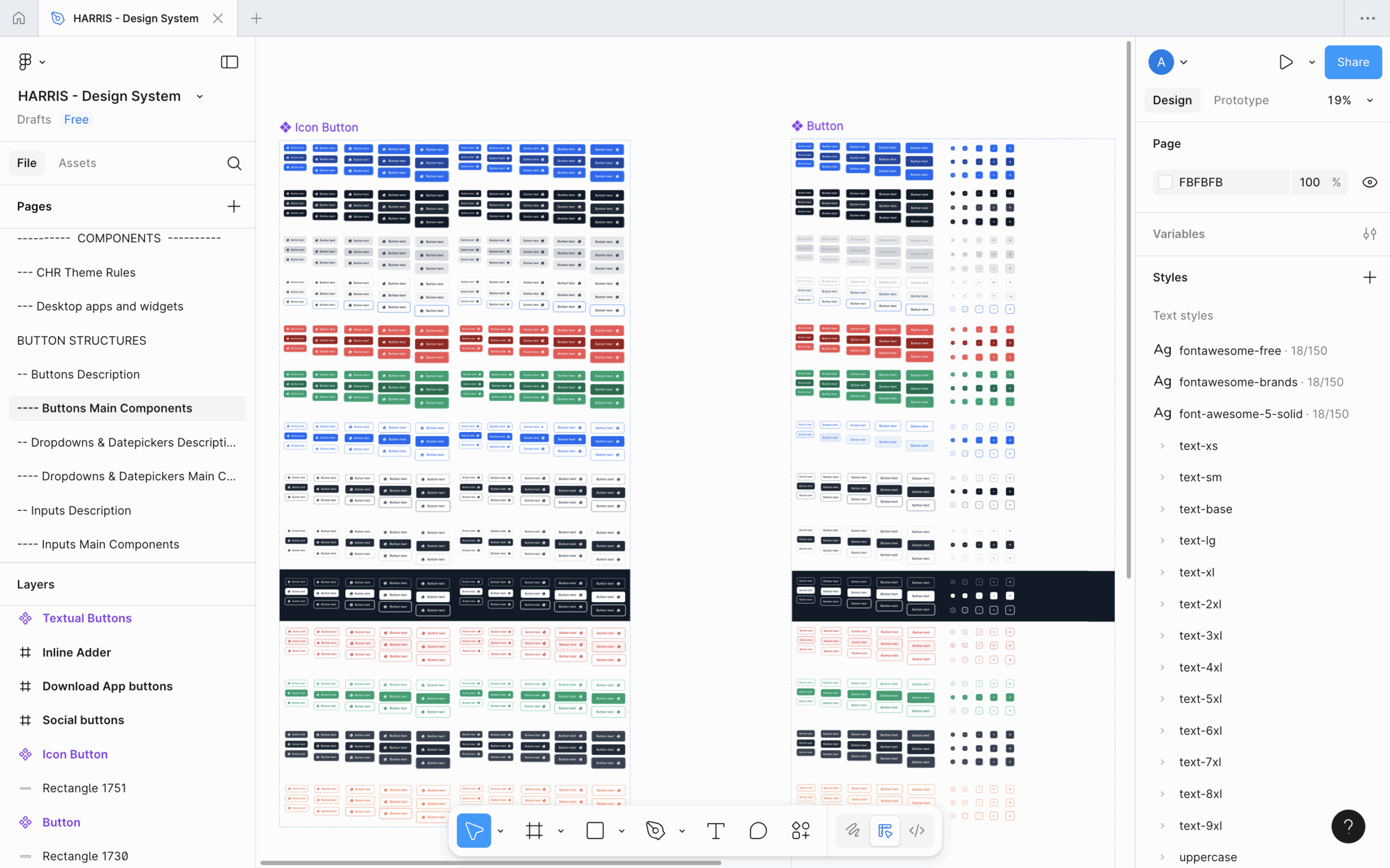Open the Inputs Main Components page

pos(110,544)
